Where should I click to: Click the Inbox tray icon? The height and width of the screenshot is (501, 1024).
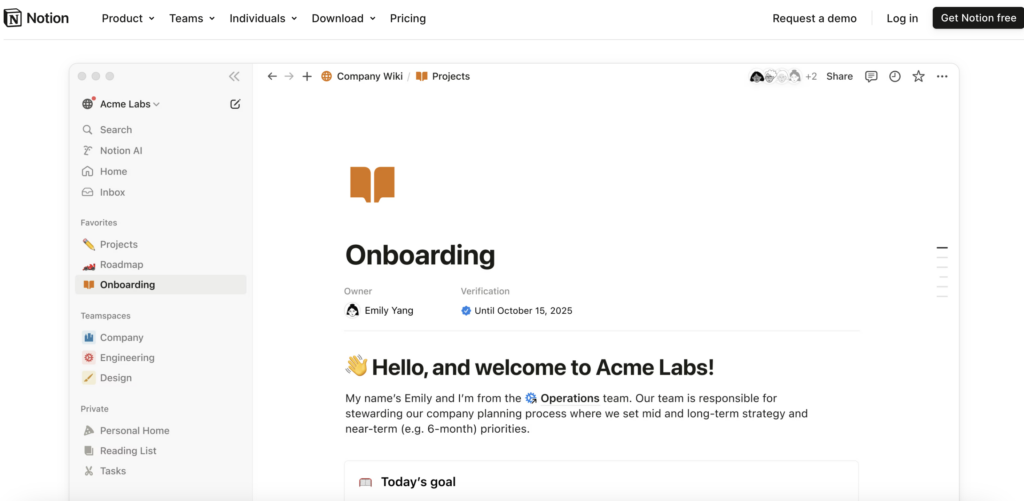[x=88, y=192]
